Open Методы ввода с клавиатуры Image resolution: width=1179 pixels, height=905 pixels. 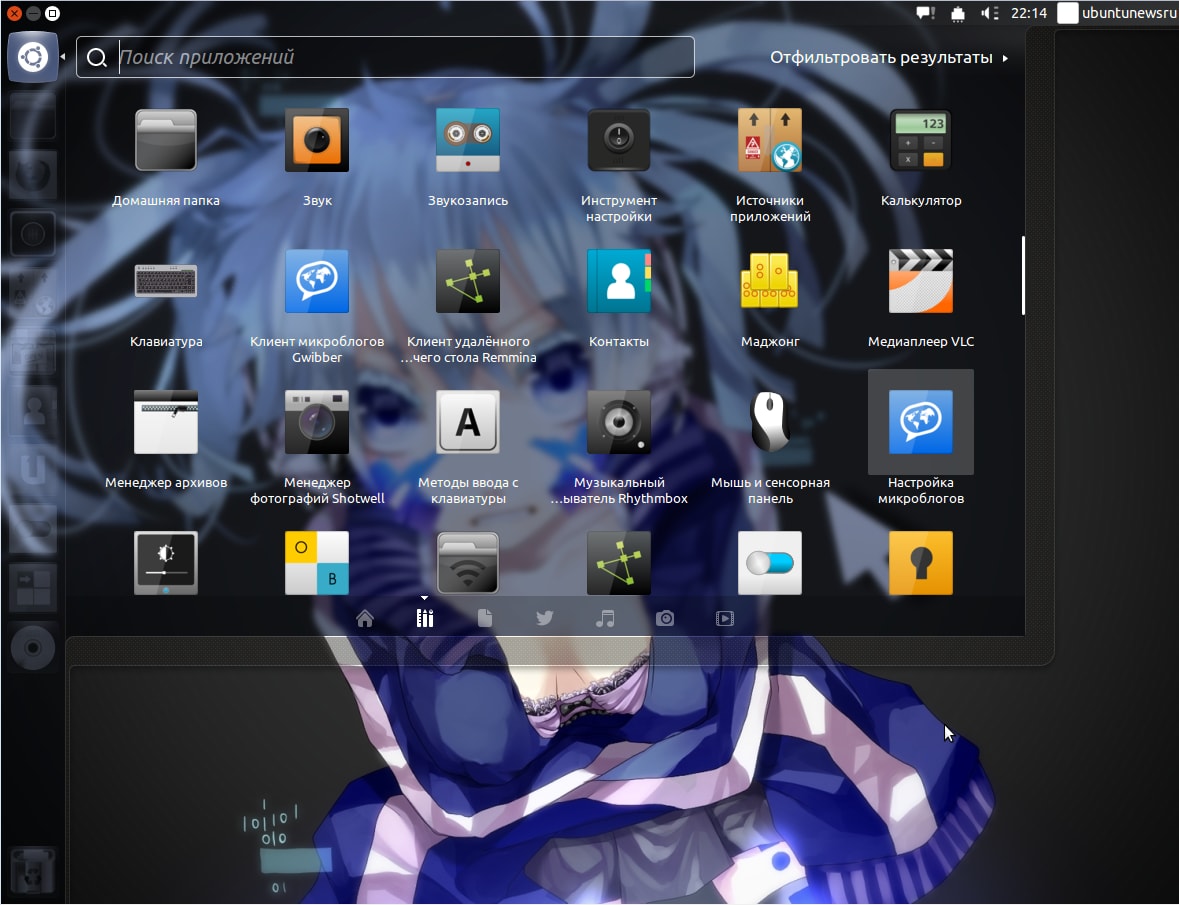click(x=468, y=422)
